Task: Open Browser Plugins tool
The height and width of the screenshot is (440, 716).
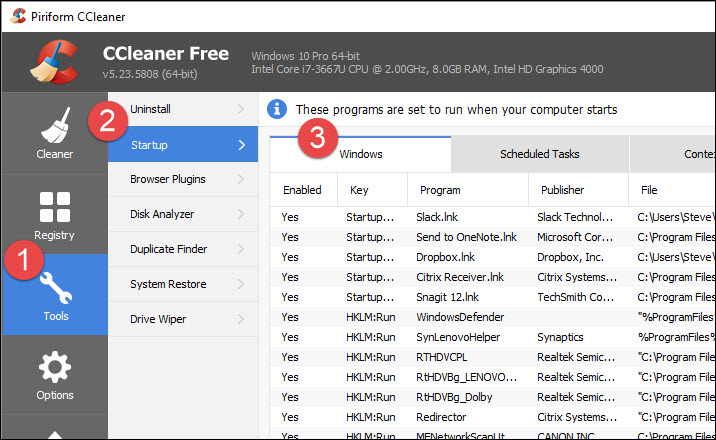Action: tap(183, 179)
